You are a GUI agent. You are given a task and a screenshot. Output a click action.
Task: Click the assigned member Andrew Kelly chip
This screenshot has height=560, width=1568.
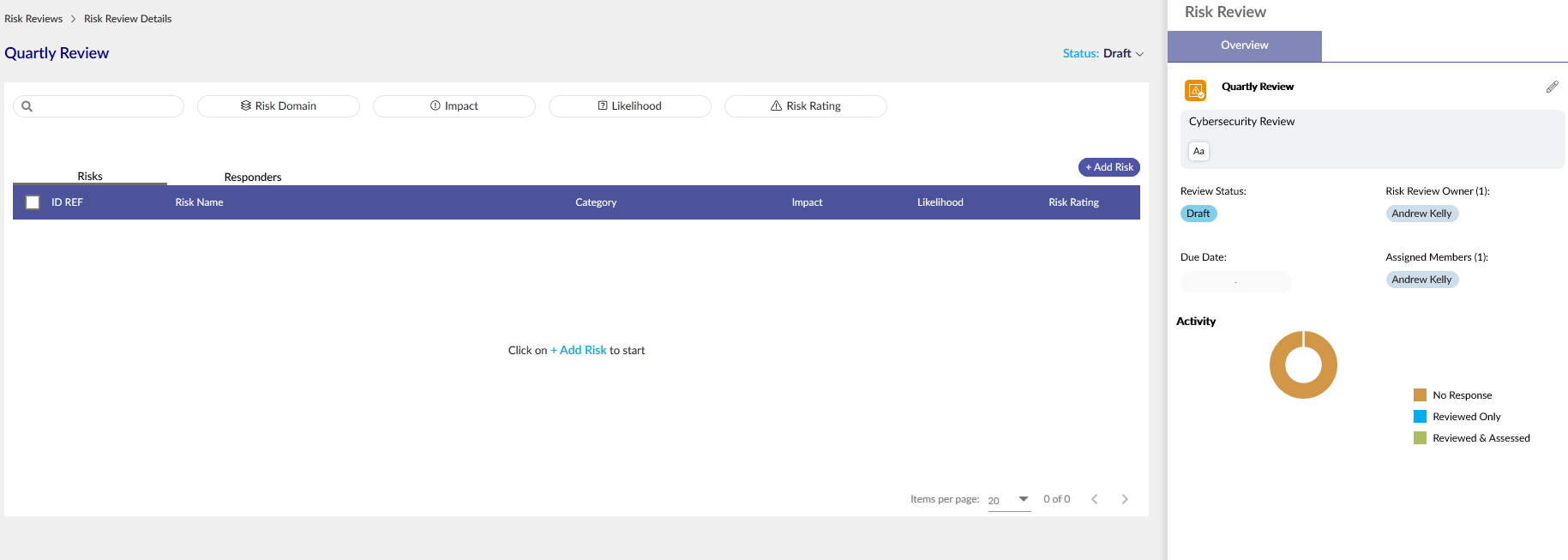point(1422,280)
